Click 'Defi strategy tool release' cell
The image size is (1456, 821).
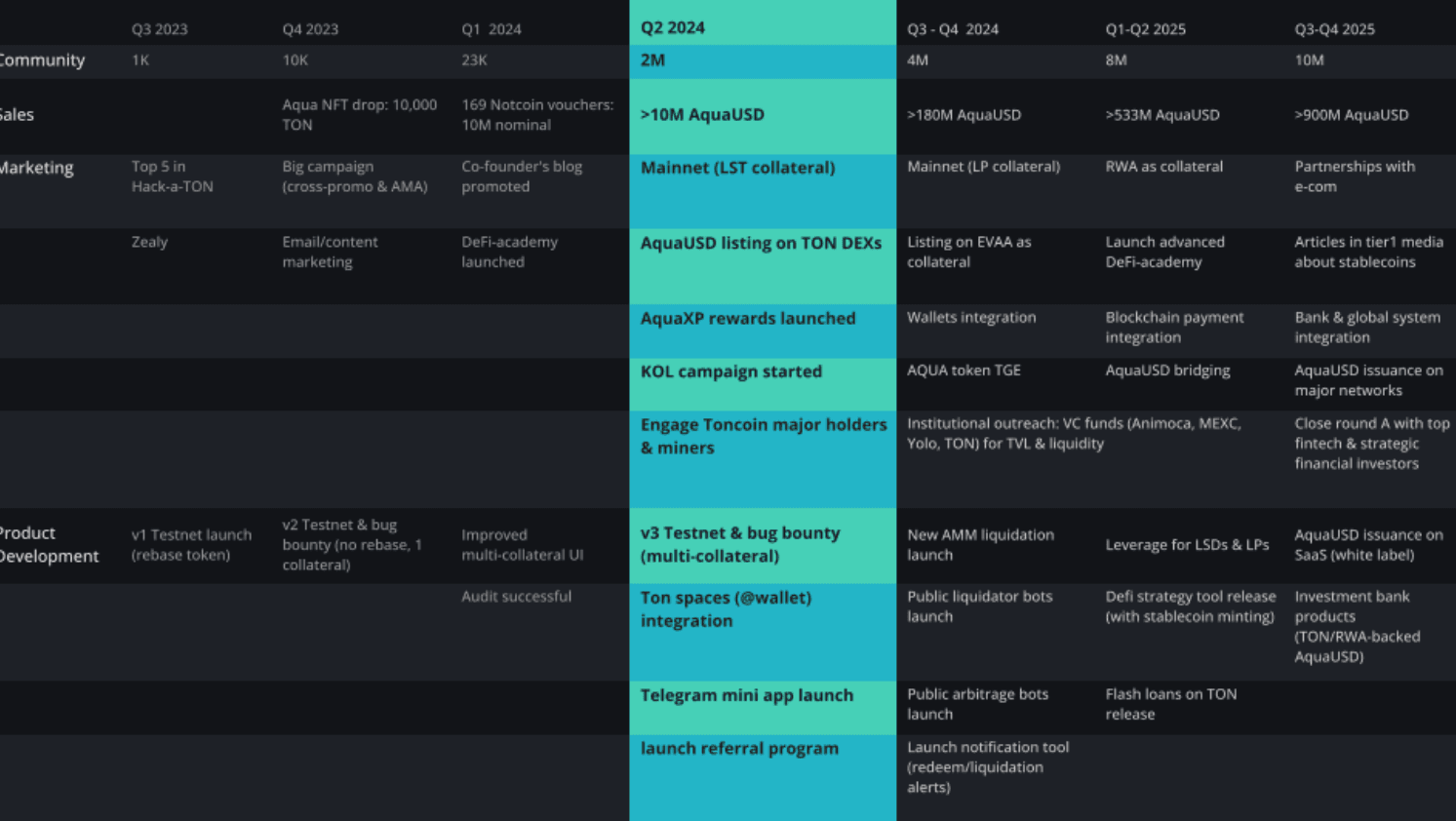1190,606
